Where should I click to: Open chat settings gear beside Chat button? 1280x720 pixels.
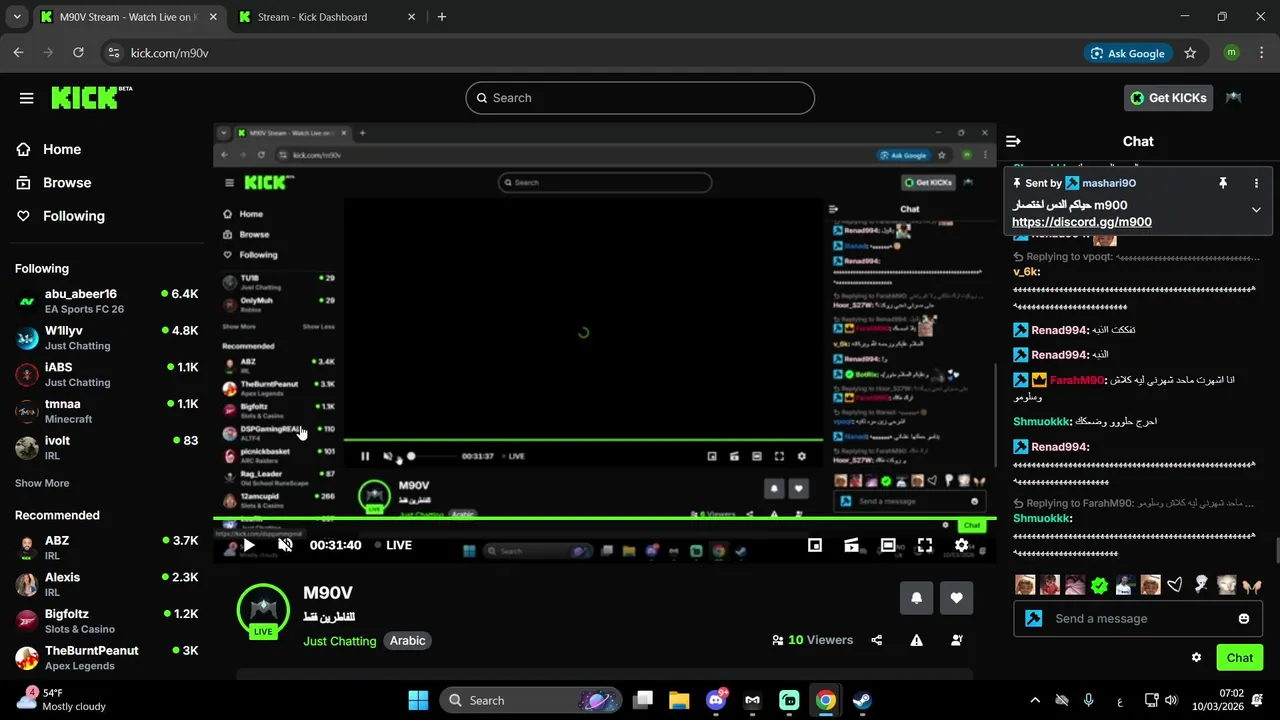click(1196, 658)
